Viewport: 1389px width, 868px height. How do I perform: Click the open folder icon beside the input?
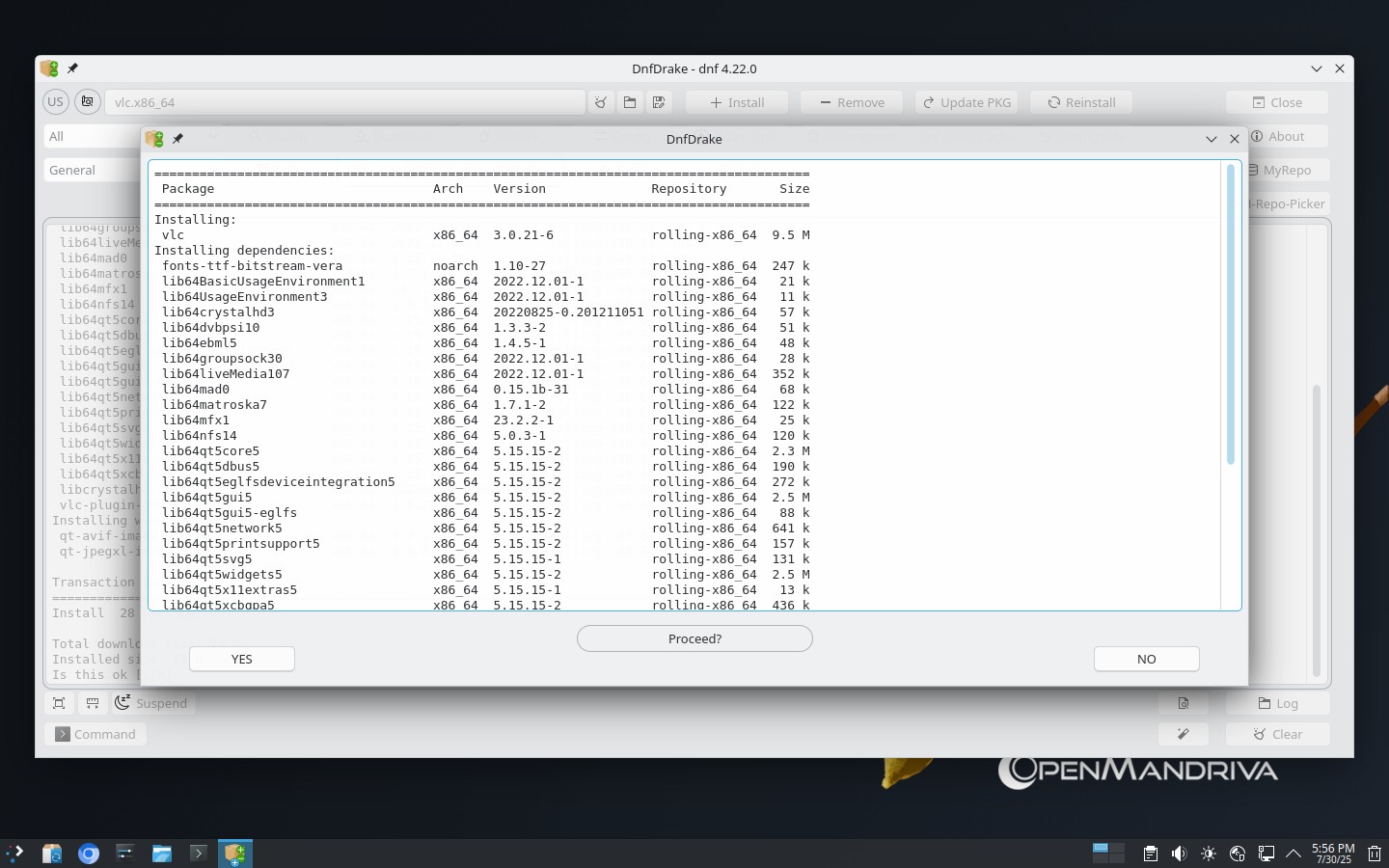[630, 102]
